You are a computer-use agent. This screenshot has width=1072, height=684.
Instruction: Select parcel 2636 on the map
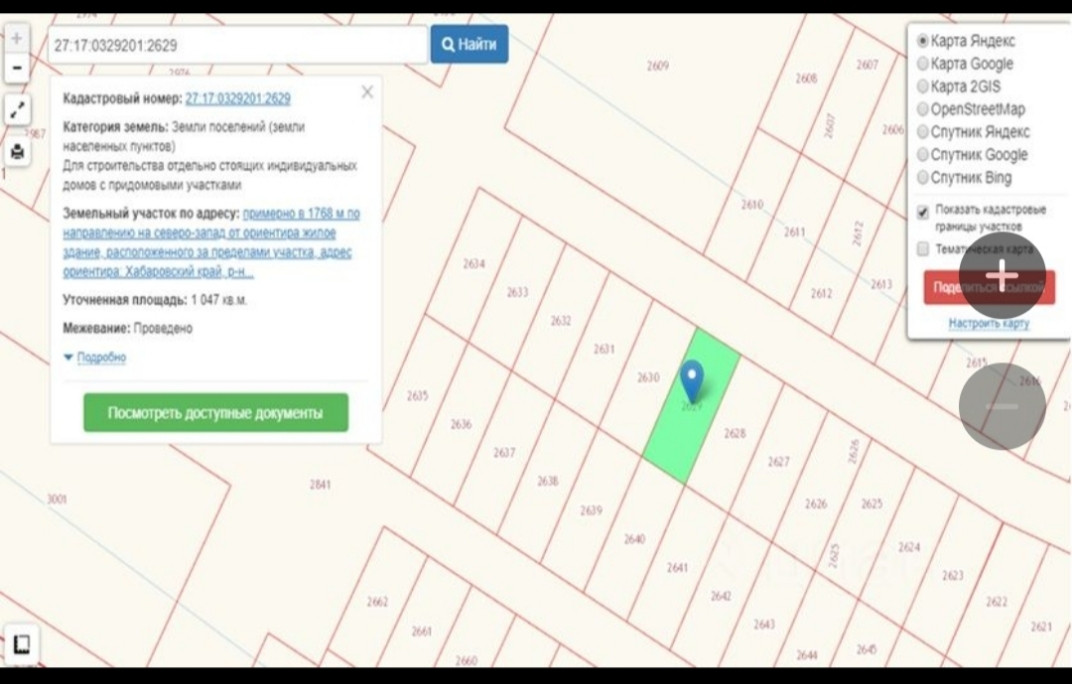pyautogui.click(x=460, y=424)
